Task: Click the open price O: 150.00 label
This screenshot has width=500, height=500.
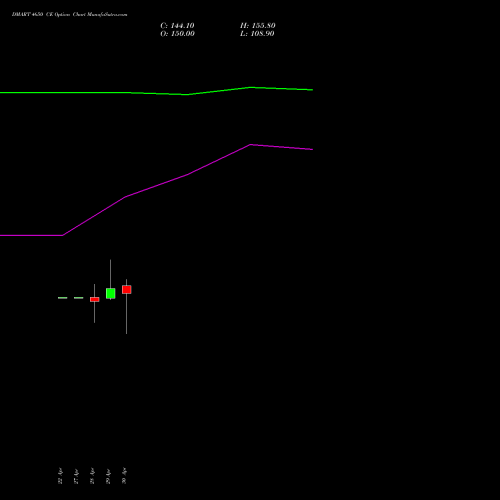Action: tap(177, 34)
